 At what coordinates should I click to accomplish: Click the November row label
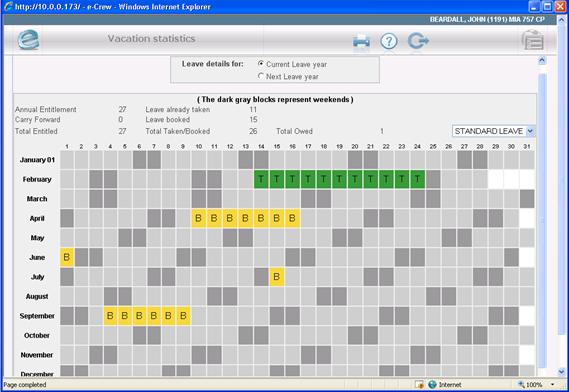37,355
